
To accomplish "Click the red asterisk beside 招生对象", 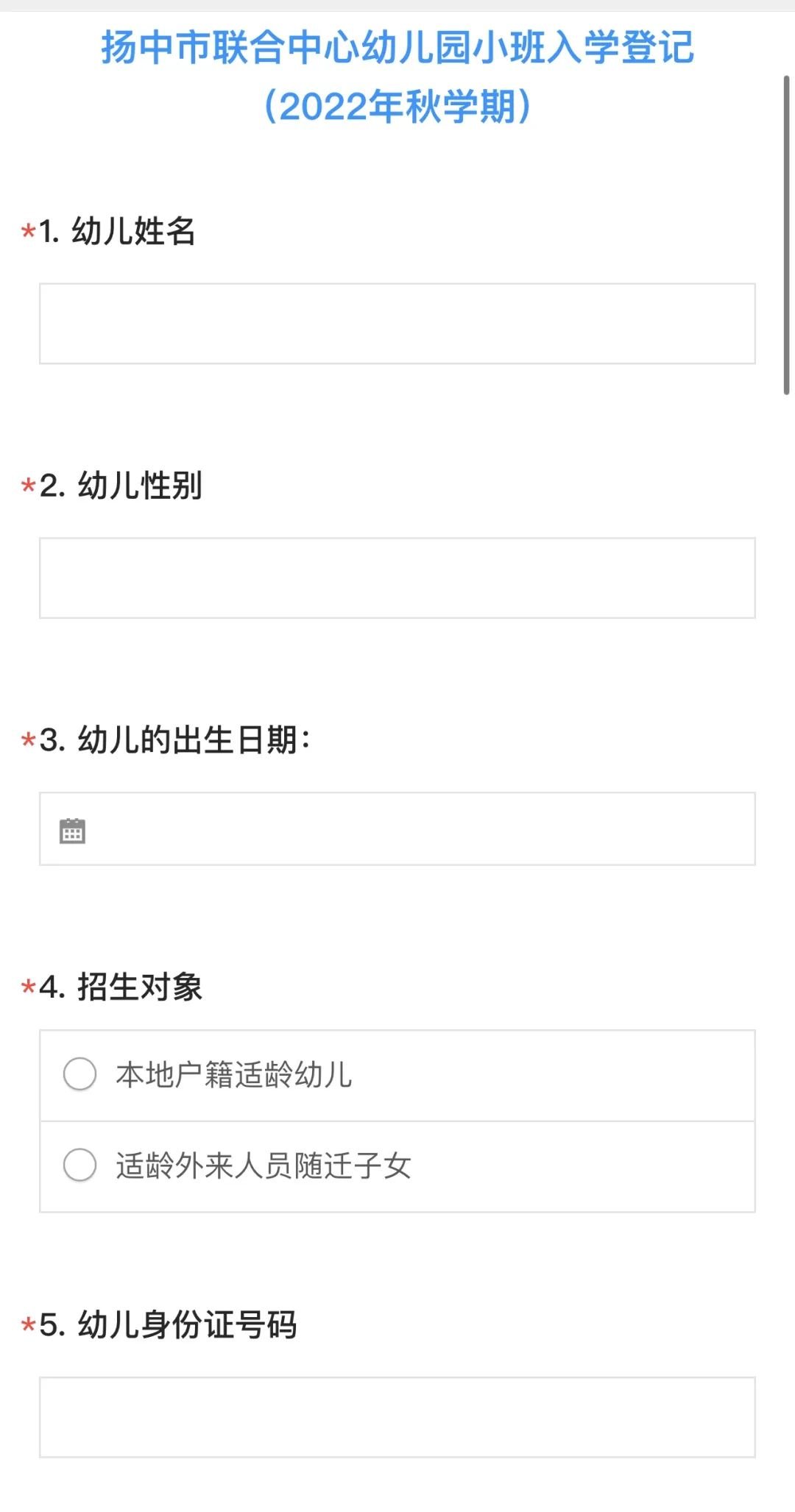I will coord(29,987).
